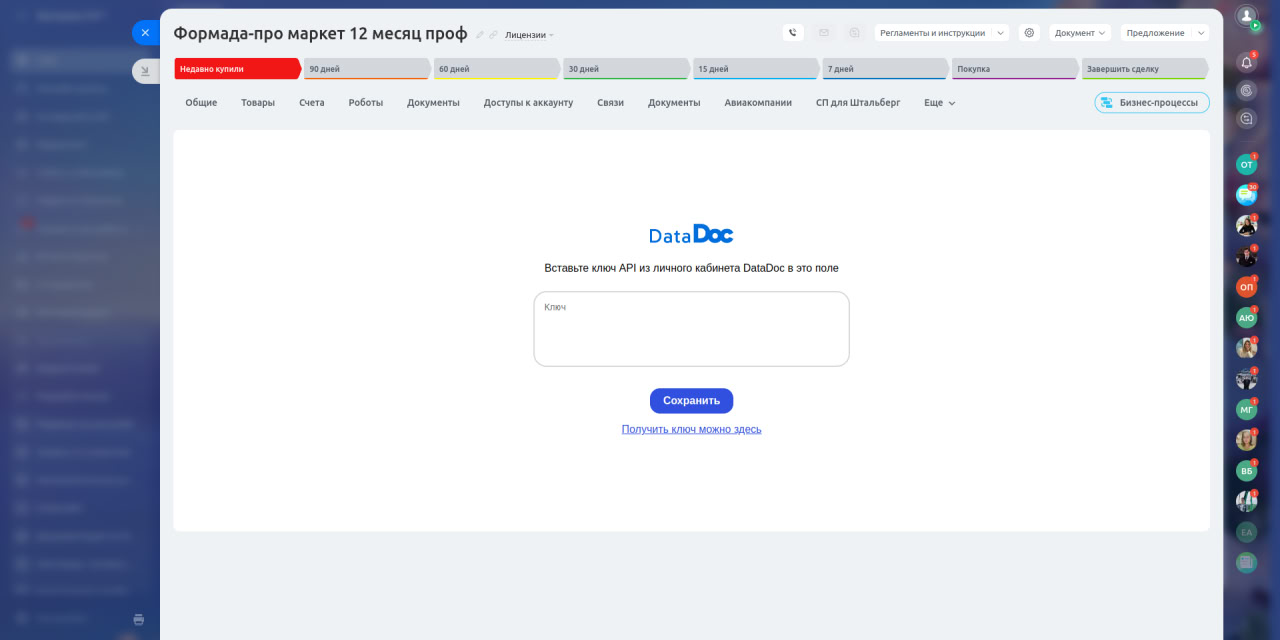
Task: Click the Предложение button label
Action: tap(1155, 33)
